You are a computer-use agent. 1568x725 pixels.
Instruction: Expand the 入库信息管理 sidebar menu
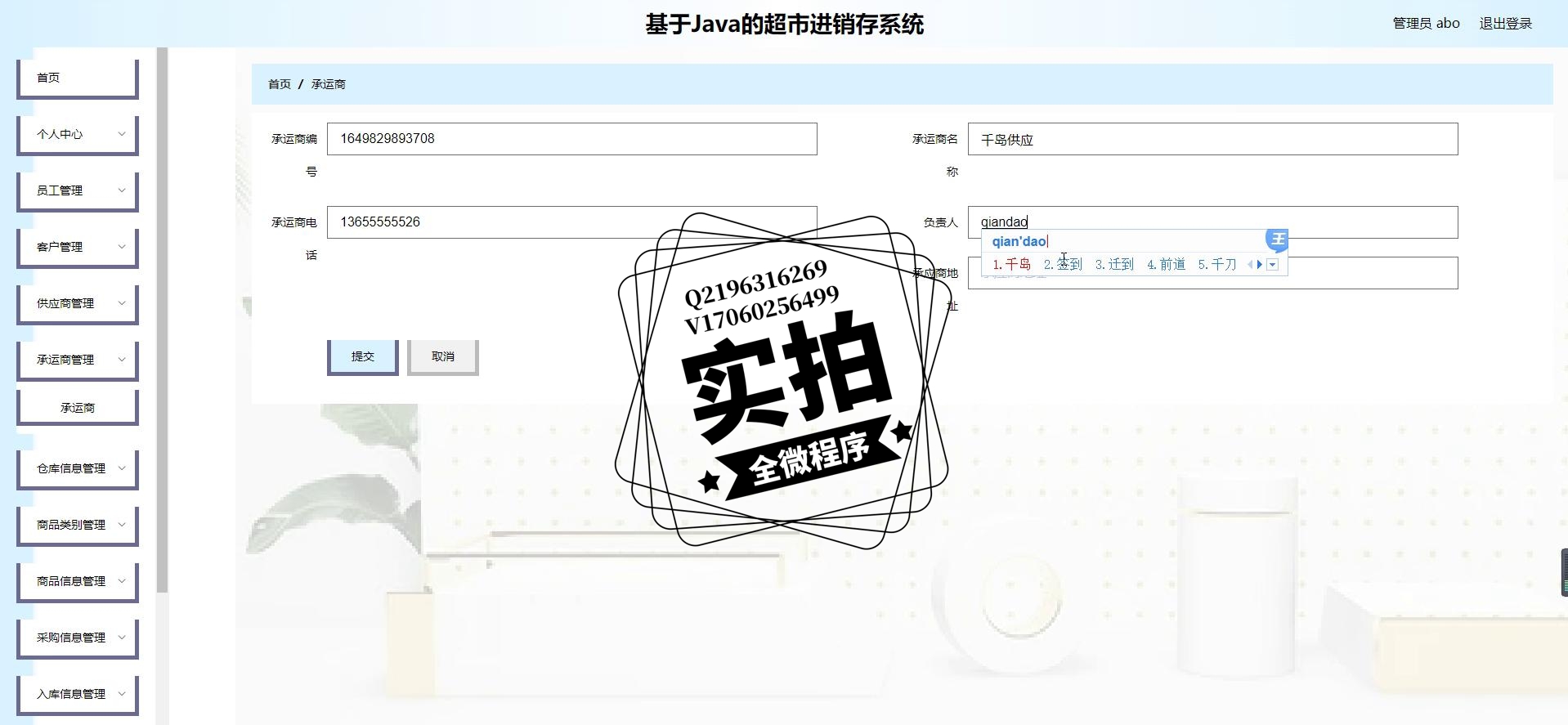[x=78, y=694]
